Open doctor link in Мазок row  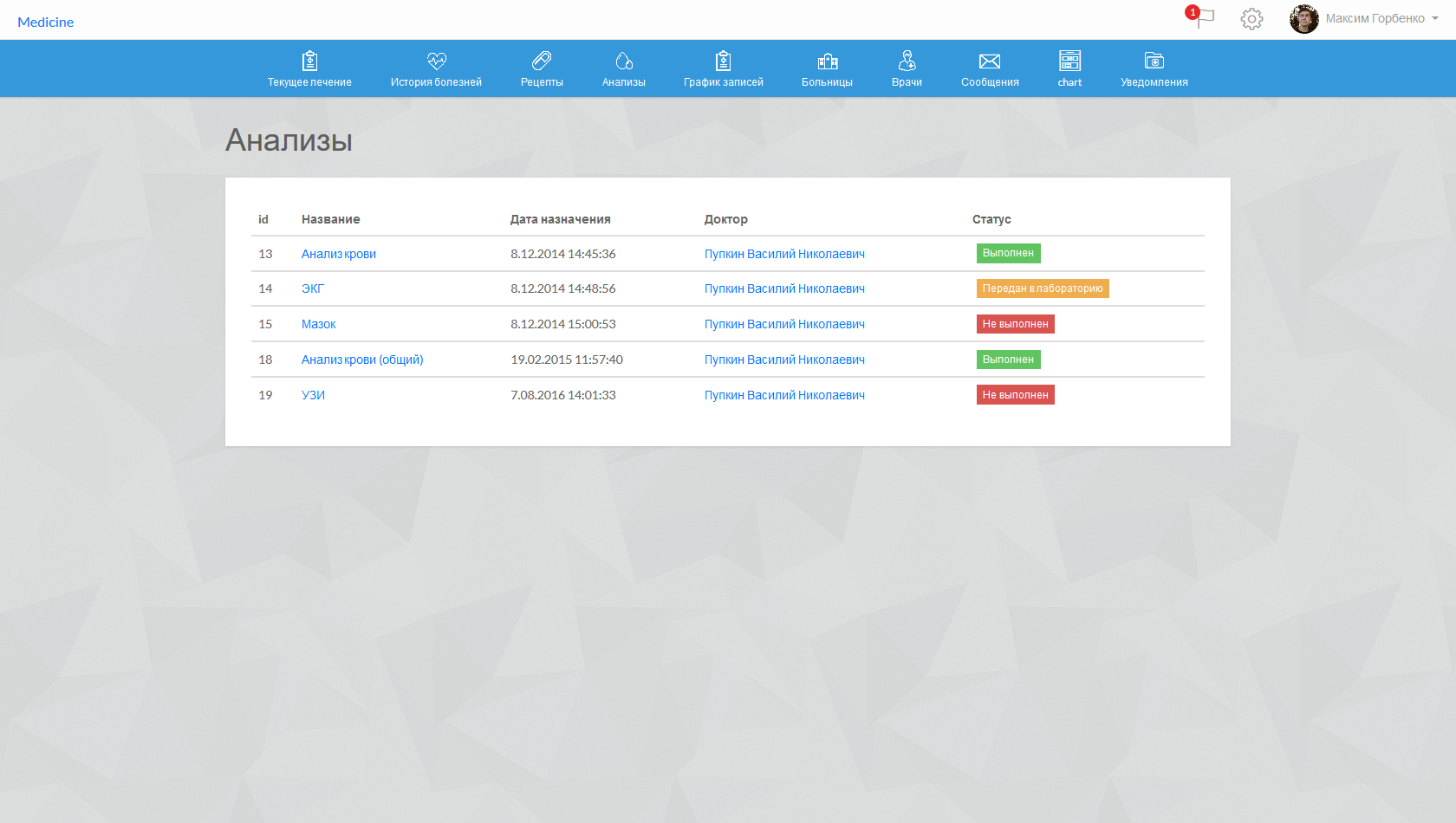point(784,324)
